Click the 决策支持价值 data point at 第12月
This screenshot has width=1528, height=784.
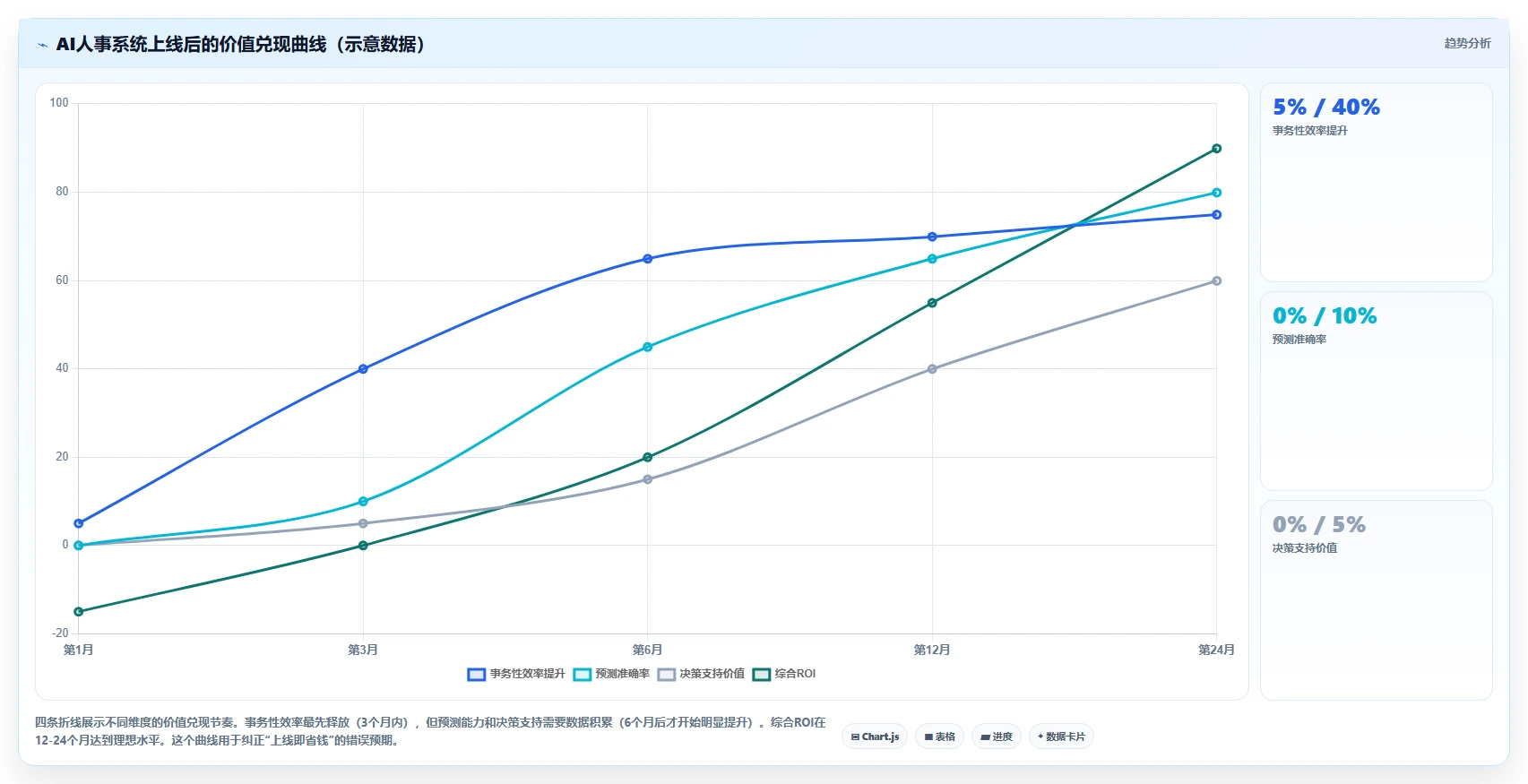click(932, 369)
